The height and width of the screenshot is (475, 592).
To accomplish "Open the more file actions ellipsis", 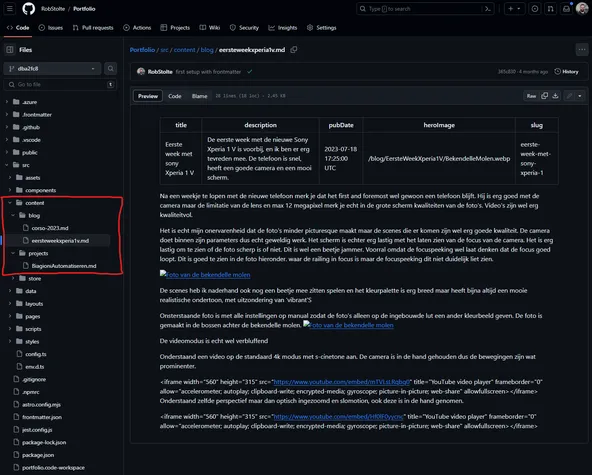I will tap(582, 49).
